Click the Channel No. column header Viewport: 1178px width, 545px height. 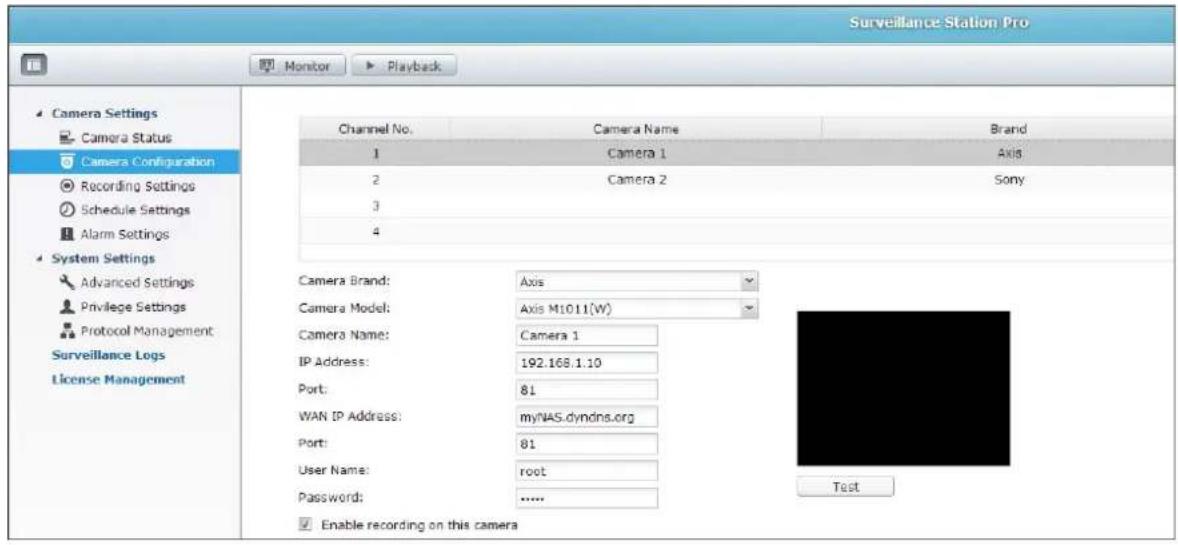375,129
